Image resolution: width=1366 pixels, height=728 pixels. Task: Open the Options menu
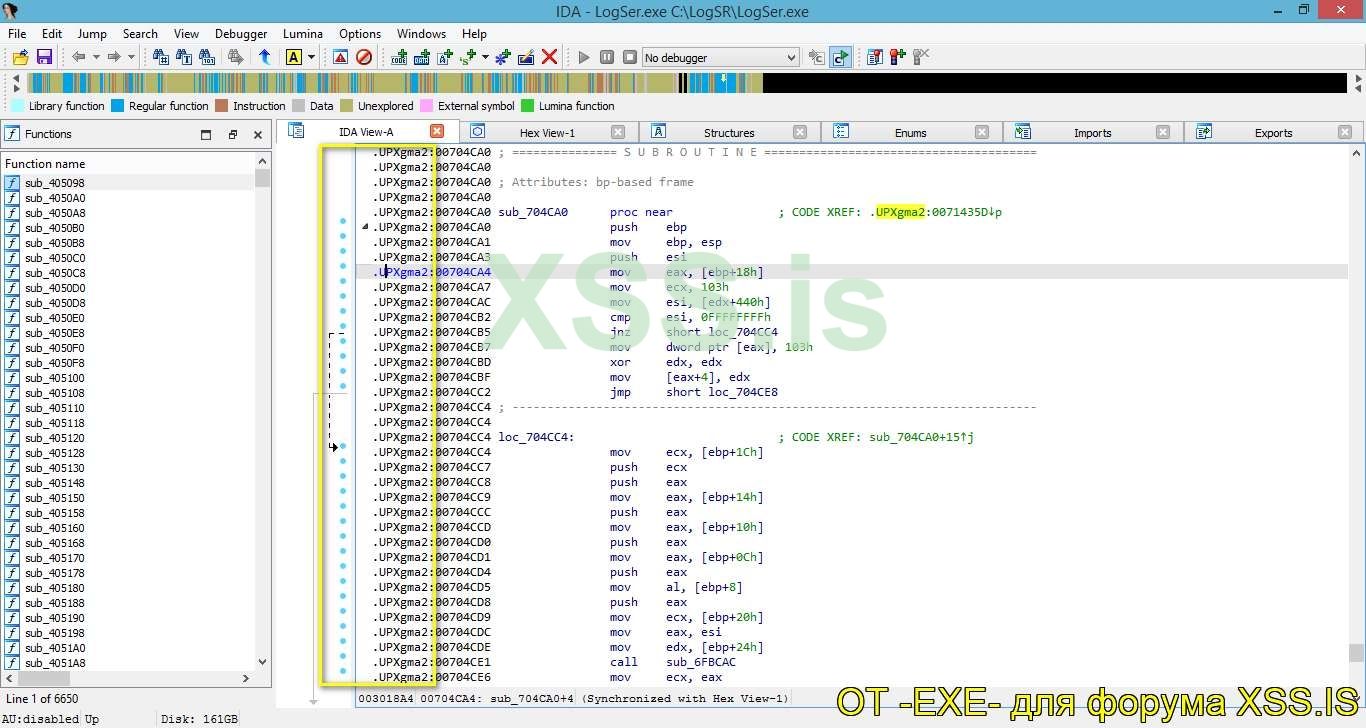pyautogui.click(x=360, y=33)
